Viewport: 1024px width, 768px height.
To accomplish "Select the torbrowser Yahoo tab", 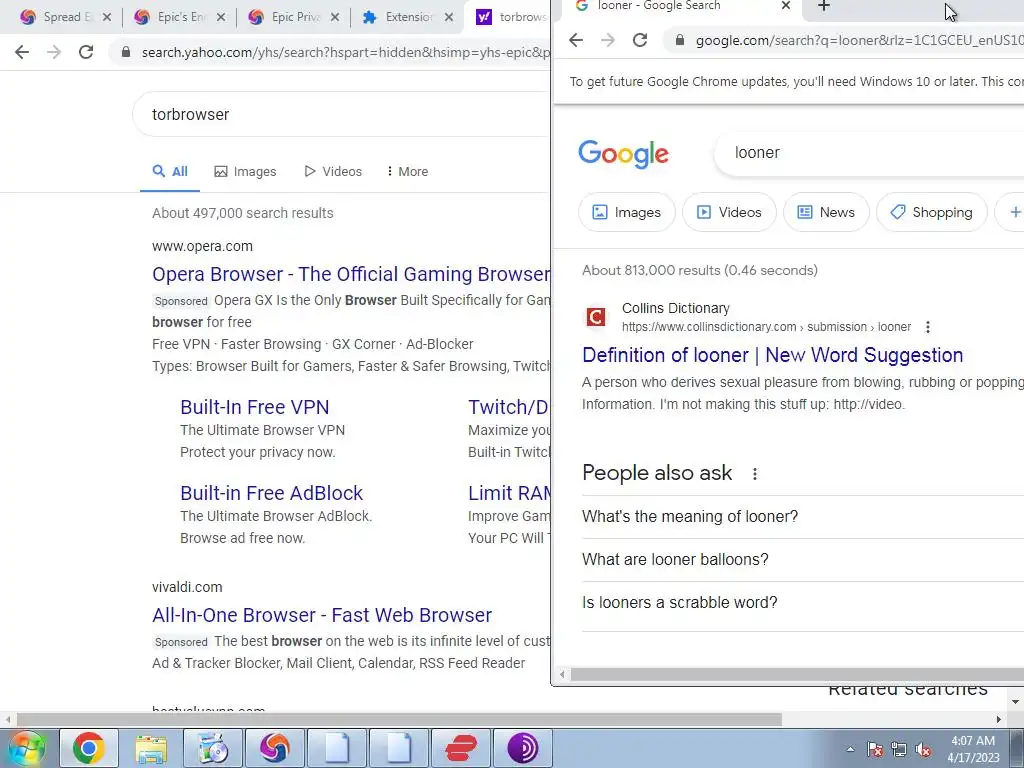I will (x=511, y=17).
